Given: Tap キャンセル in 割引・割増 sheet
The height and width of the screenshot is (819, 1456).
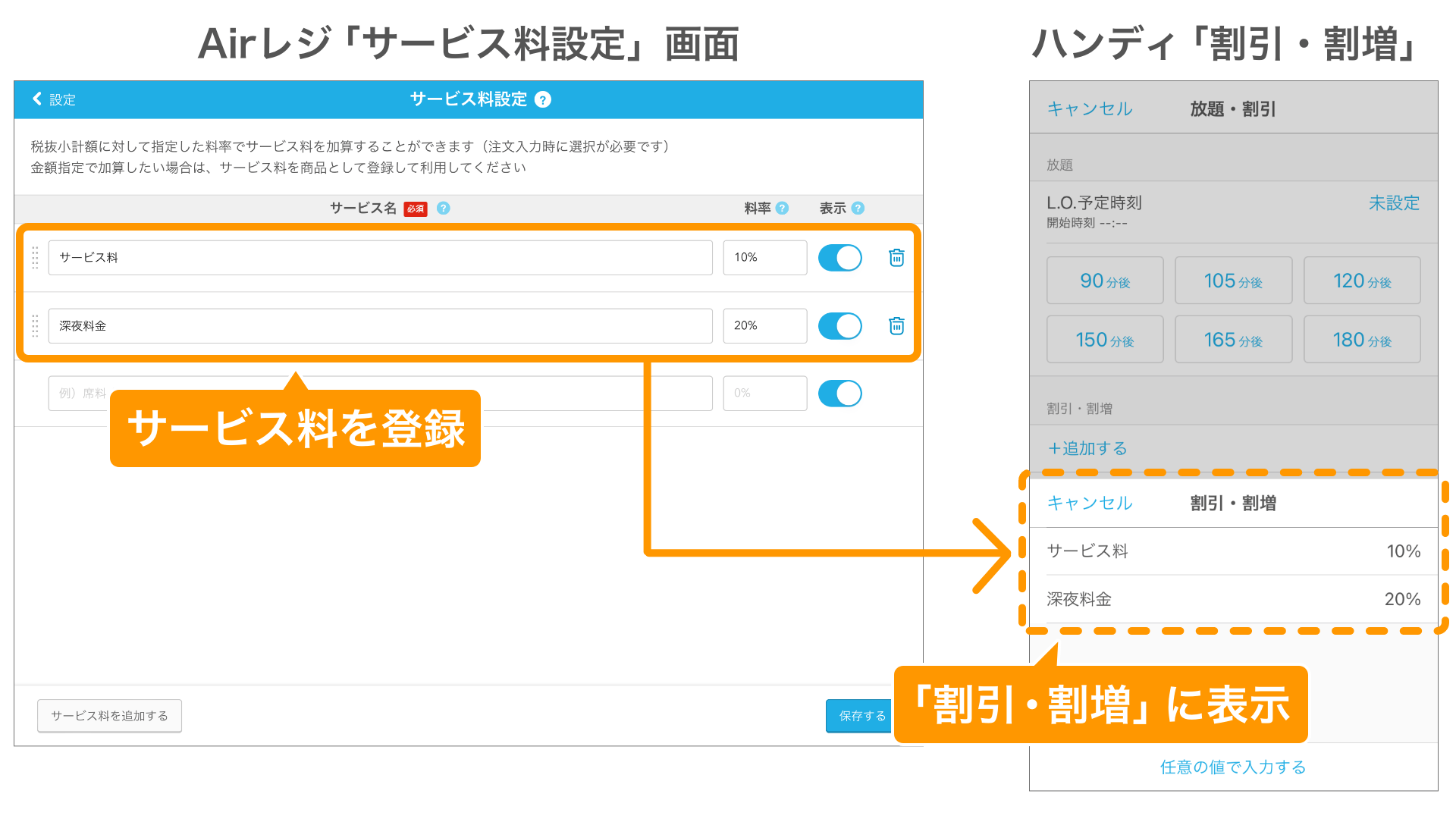Looking at the screenshot, I should 1090,504.
